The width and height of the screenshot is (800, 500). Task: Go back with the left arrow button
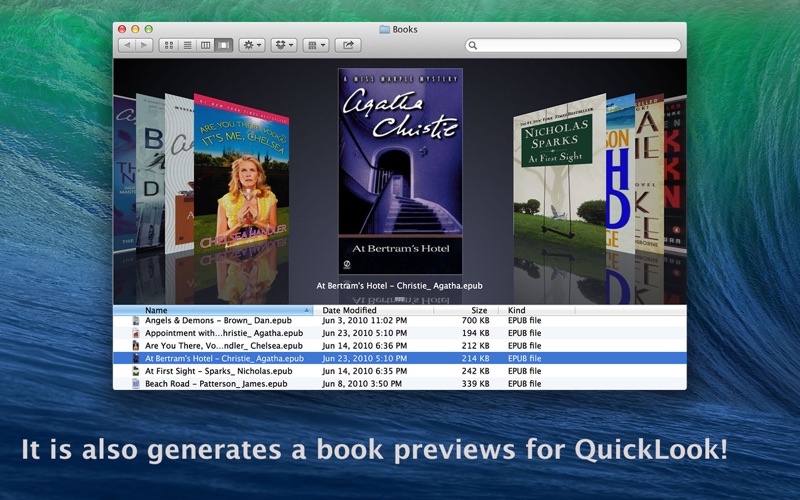point(127,45)
